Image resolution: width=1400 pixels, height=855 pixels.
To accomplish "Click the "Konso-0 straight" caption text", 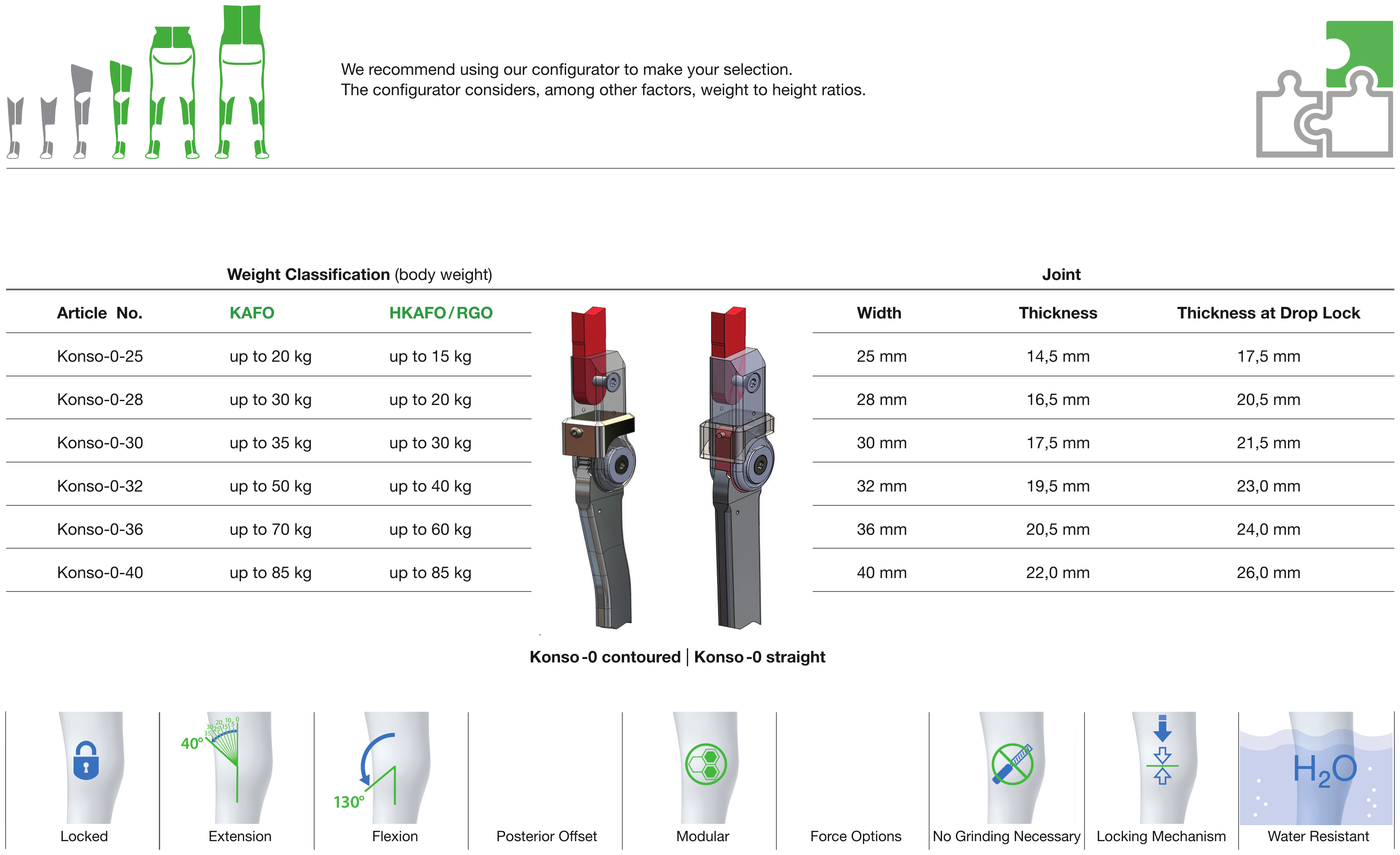I will click(760, 657).
